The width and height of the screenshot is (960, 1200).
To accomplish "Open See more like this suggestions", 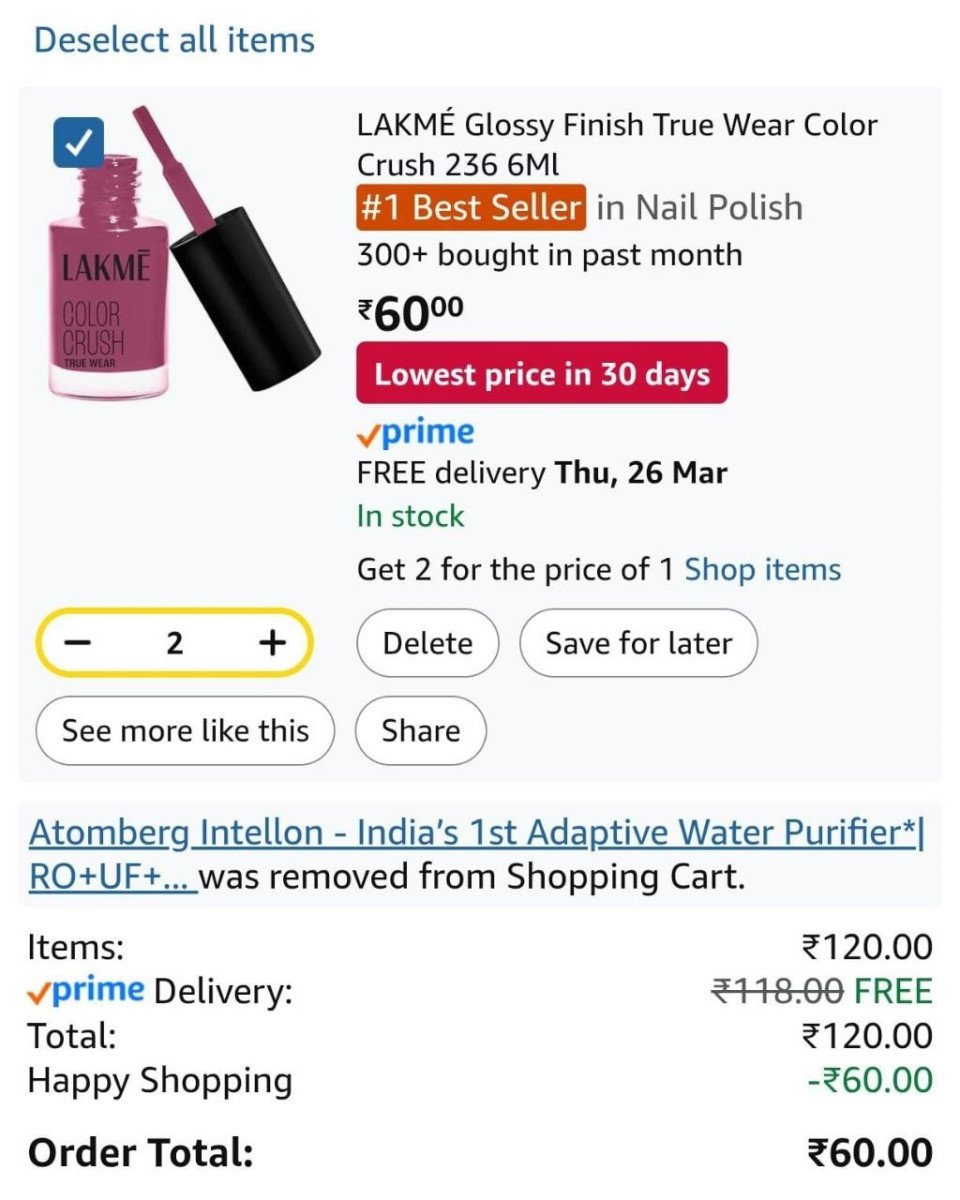I will click(184, 731).
